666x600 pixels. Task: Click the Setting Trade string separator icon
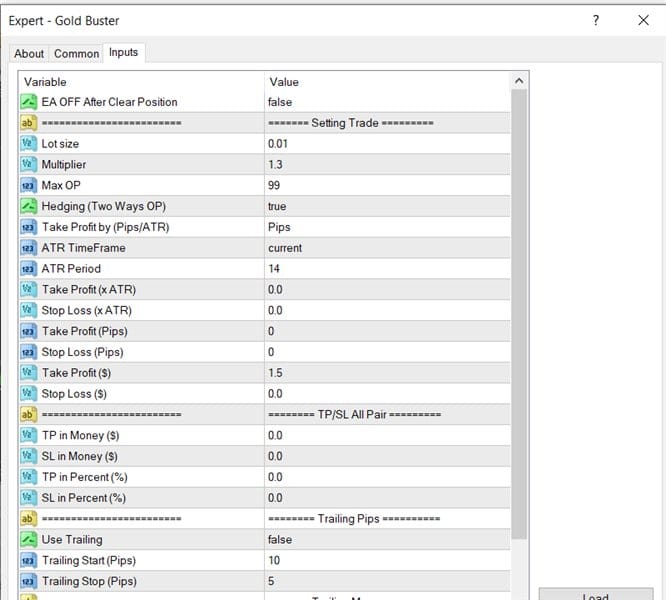(x=28, y=123)
